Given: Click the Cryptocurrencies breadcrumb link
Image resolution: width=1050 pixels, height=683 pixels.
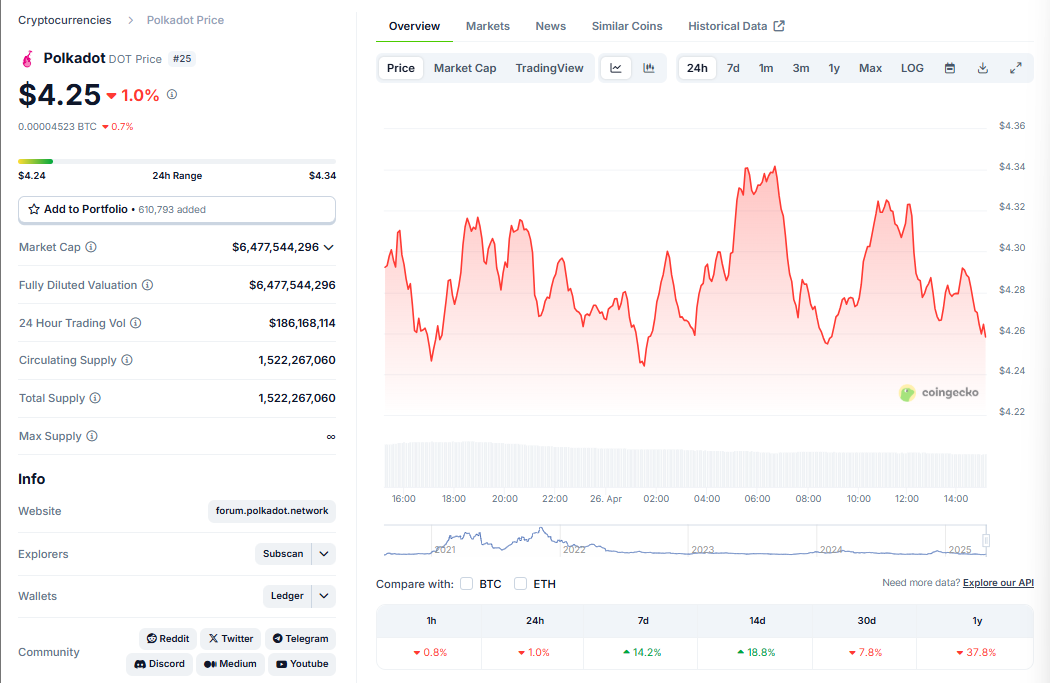Looking at the screenshot, I should [65, 20].
